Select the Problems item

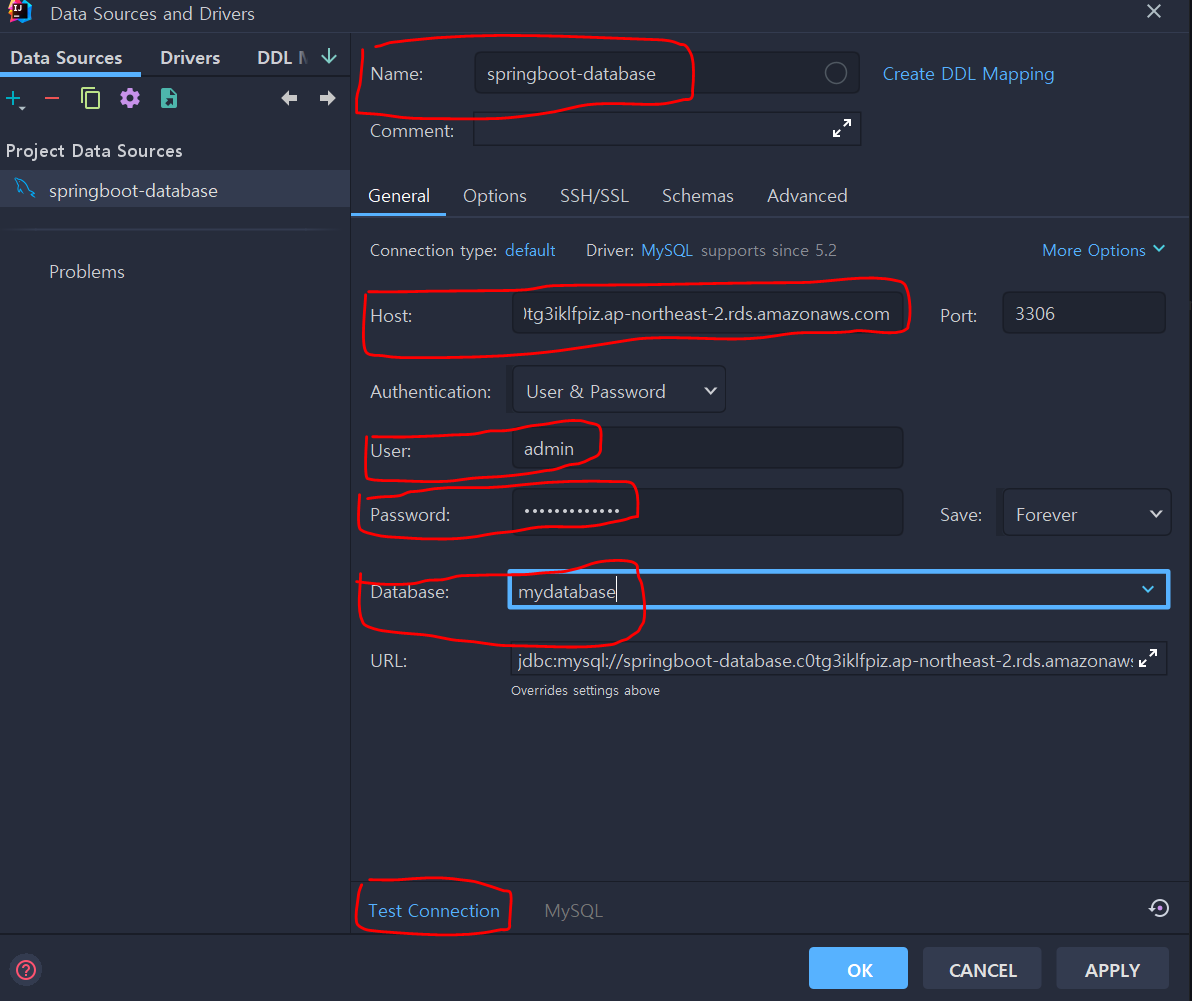(87, 272)
